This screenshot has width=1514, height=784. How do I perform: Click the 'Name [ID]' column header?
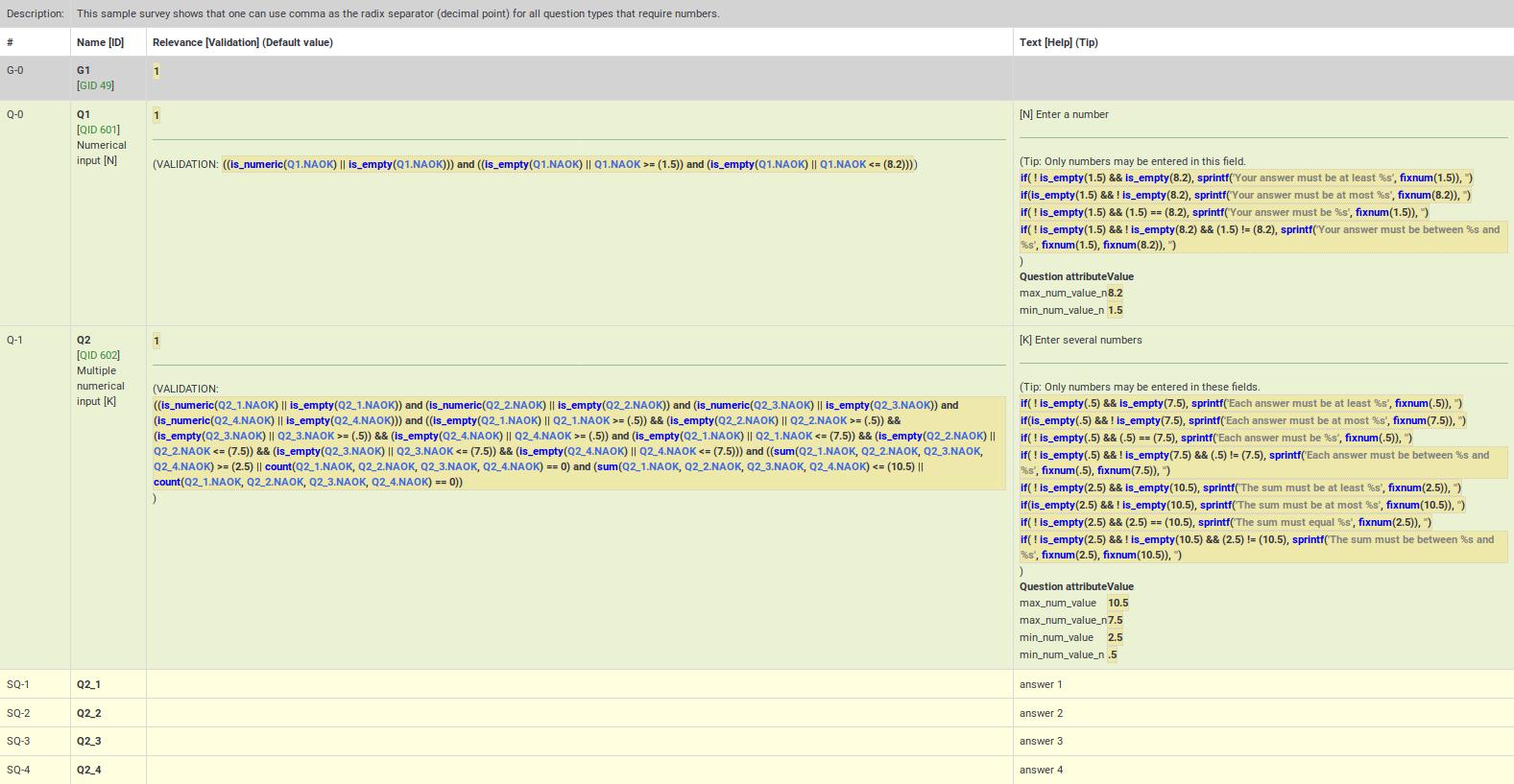click(x=100, y=42)
